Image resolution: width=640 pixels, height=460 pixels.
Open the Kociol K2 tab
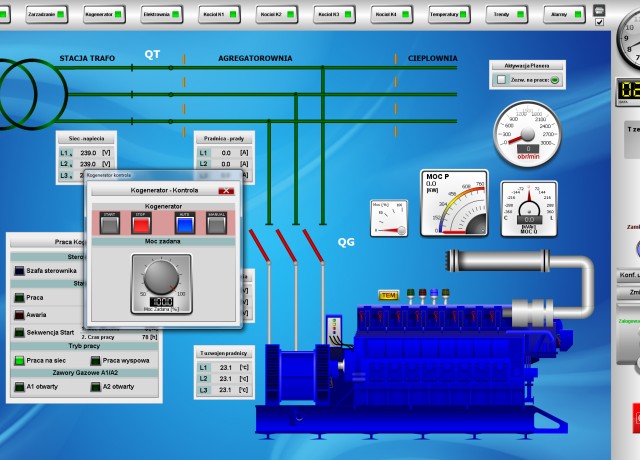tap(277, 14)
